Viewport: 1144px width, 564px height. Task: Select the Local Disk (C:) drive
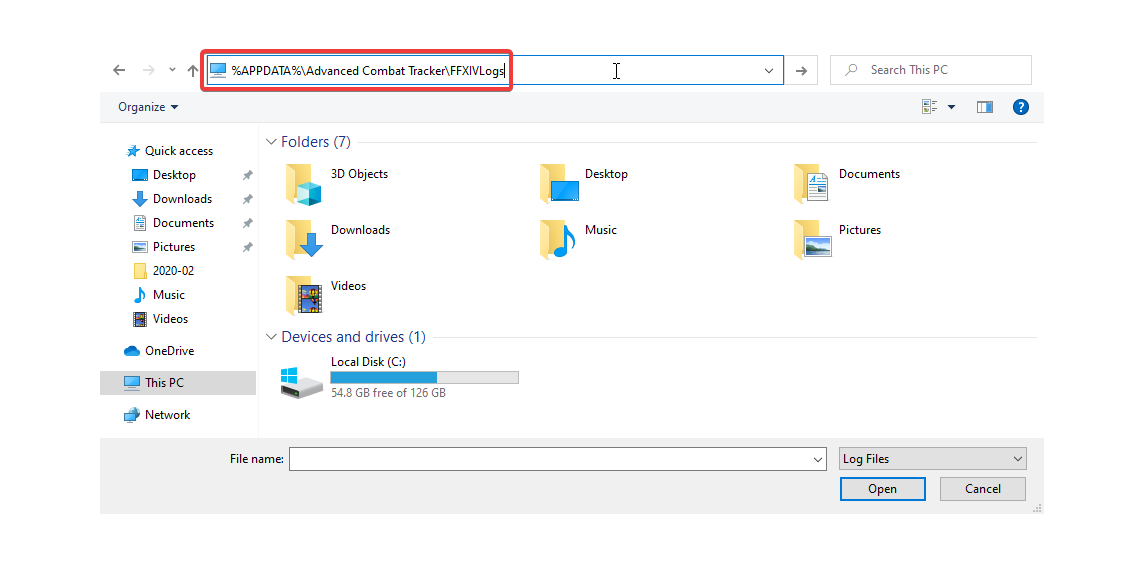(x=399, y=377)
